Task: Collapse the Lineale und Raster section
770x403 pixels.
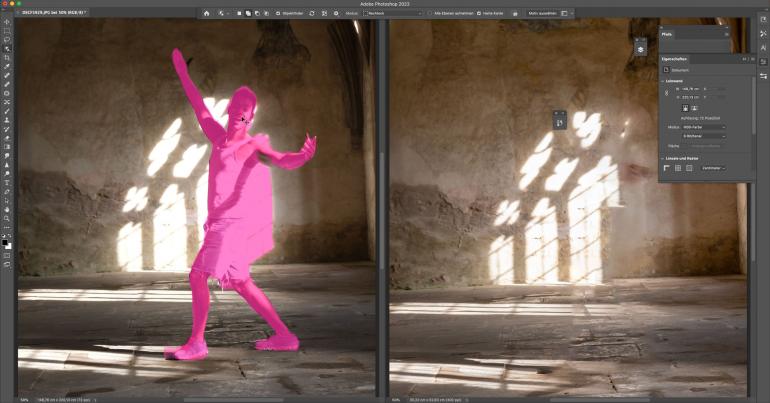Action: click(x=662, y=158)
